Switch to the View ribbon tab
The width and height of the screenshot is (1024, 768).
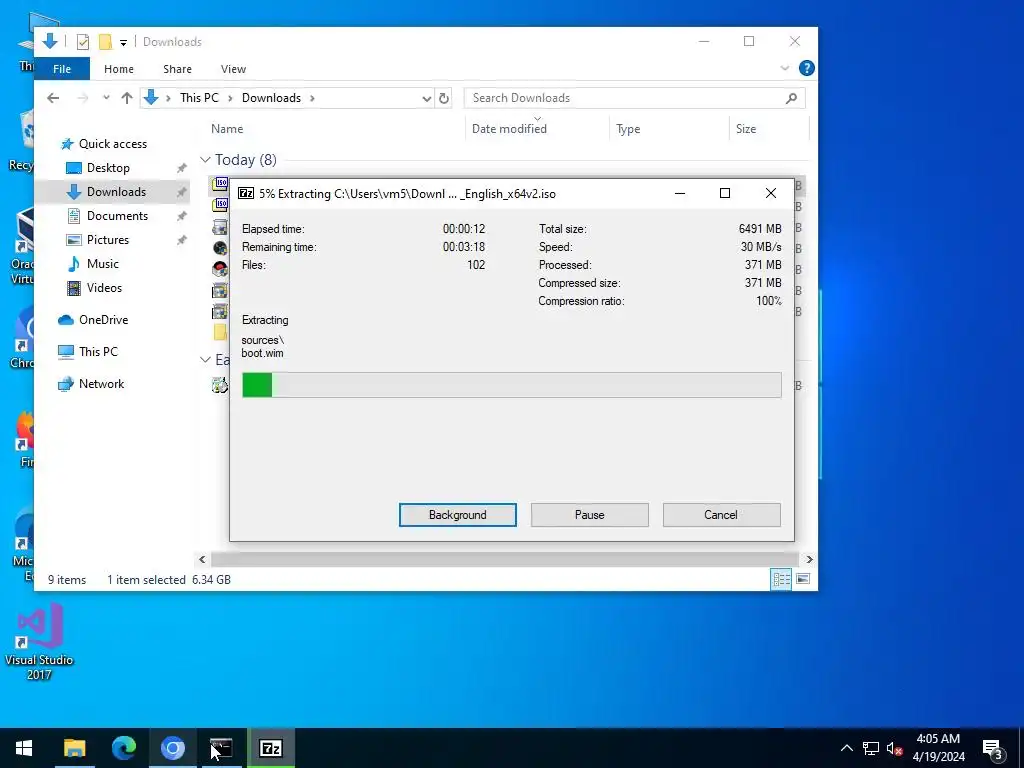(x=233, y=69)
